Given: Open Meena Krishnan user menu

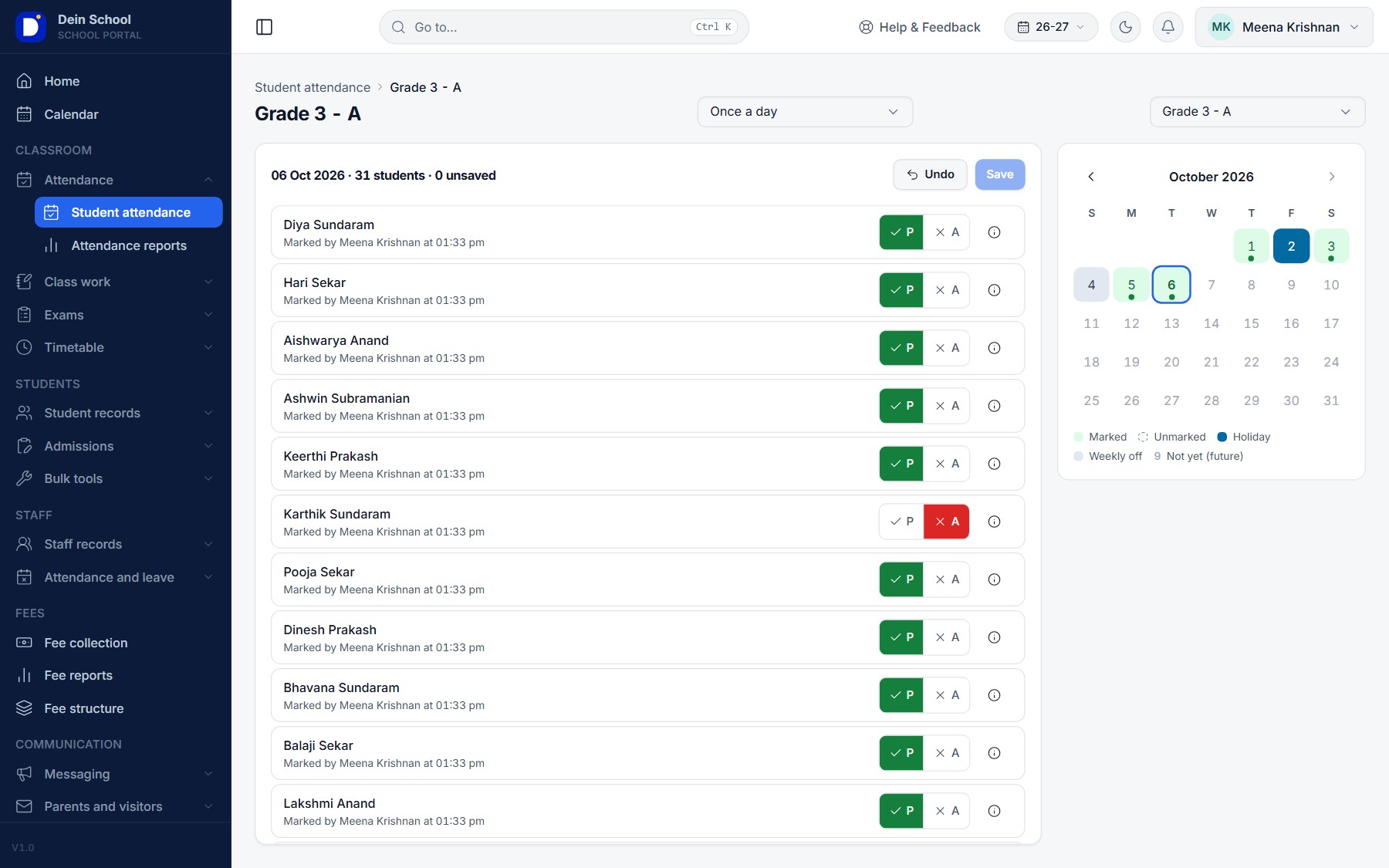Looking at the screenshot, I should [x=1284, y=27].
